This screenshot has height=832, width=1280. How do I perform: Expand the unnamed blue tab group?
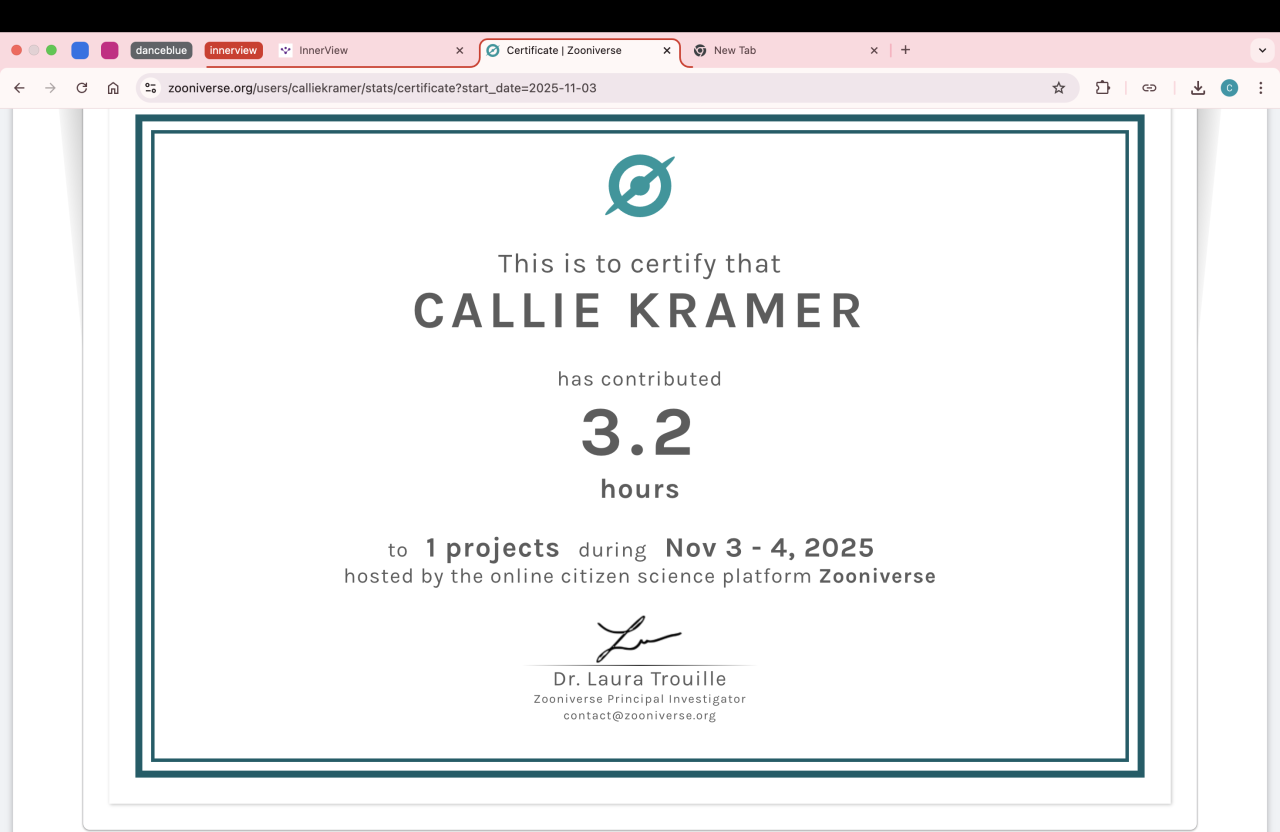(x=80, y=50)
